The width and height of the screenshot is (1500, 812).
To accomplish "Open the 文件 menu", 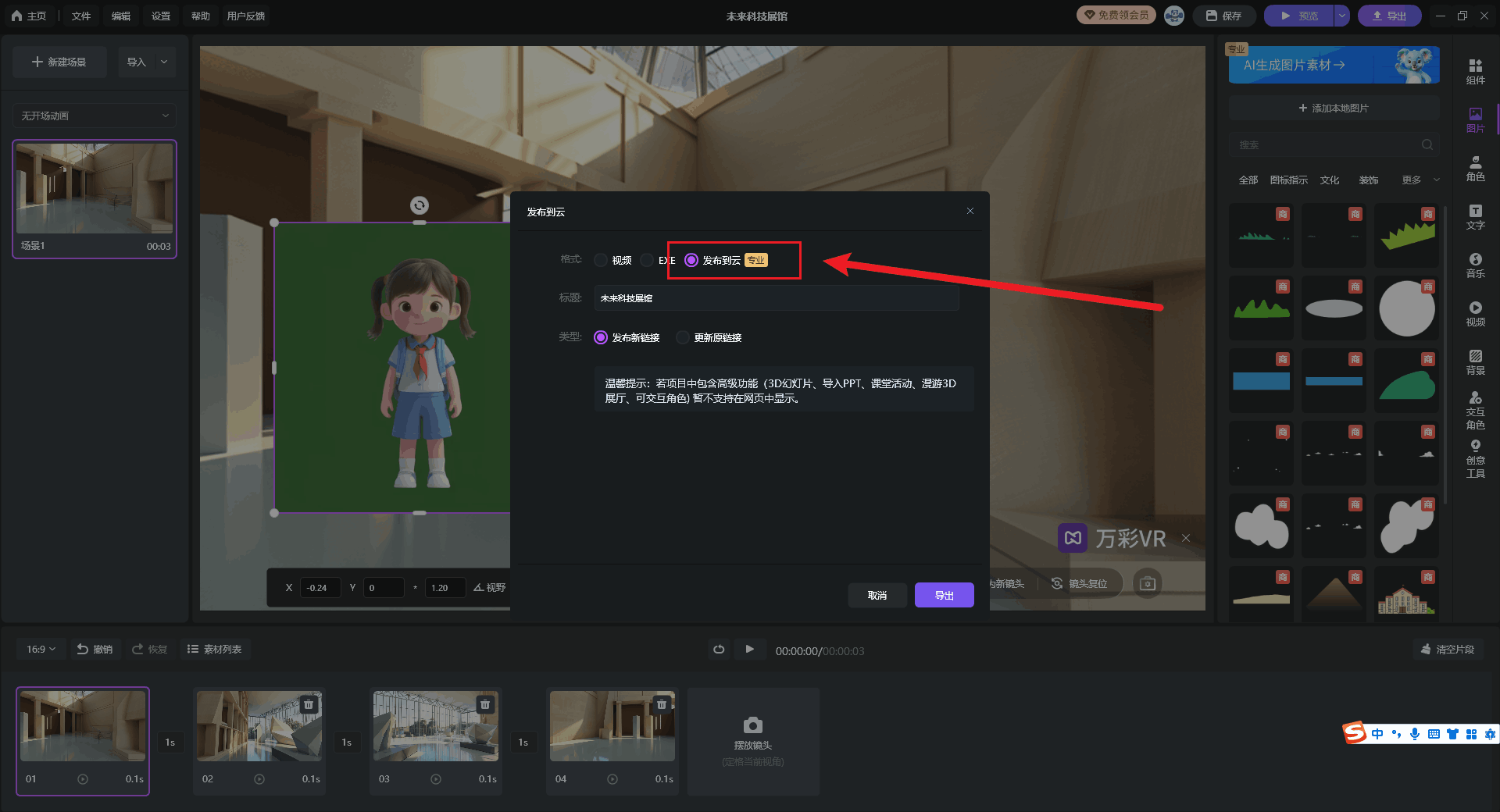I will [x=81, y=16].
